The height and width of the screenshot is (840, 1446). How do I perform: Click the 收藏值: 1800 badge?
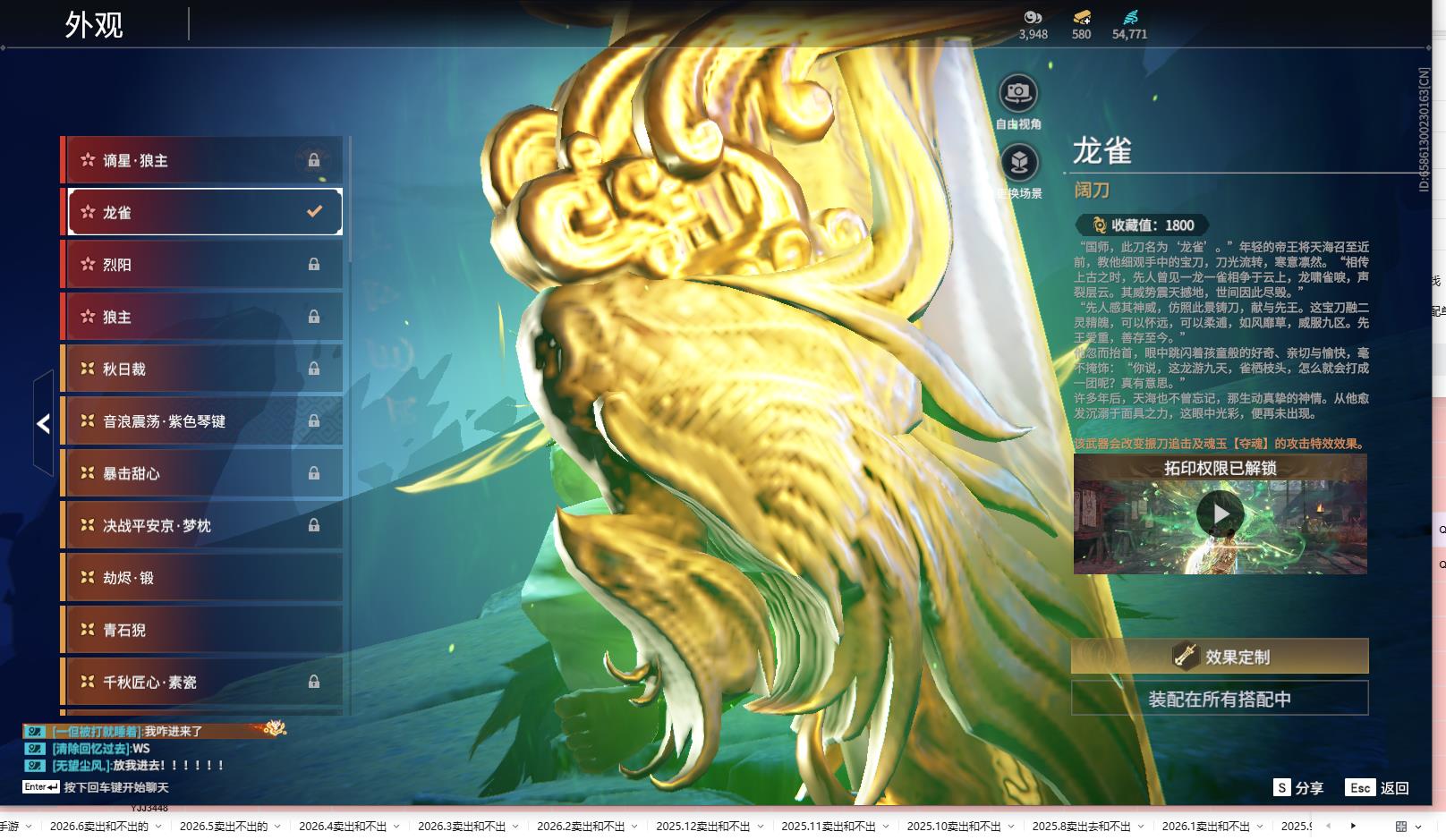1142,225
